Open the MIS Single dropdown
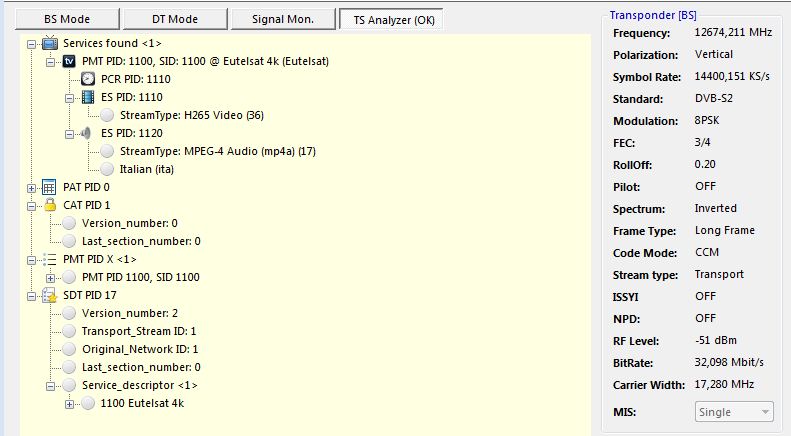This screenshot has width=791, height=436. tap(734, 412)
